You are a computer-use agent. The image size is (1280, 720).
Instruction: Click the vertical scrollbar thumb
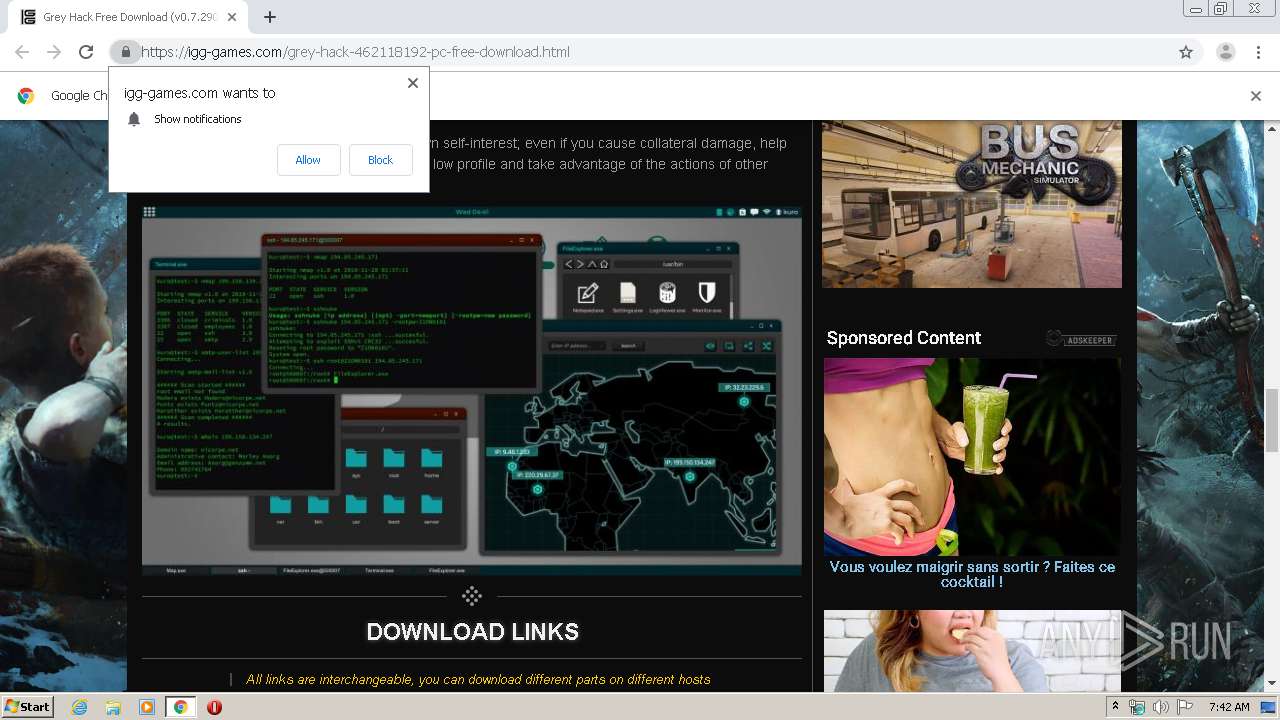[1272, 421]
